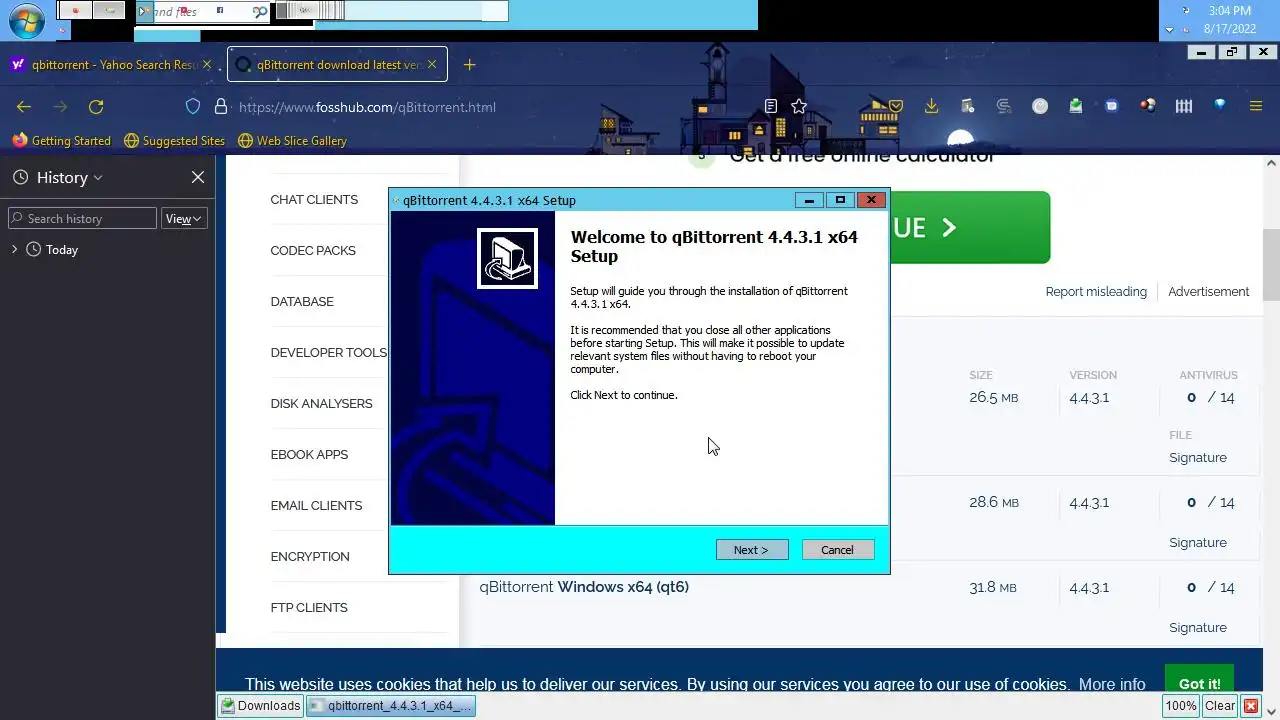Close the qBittorrent download tab
The width and height of the screenshot is (1280, 720).
coord(432,65)
